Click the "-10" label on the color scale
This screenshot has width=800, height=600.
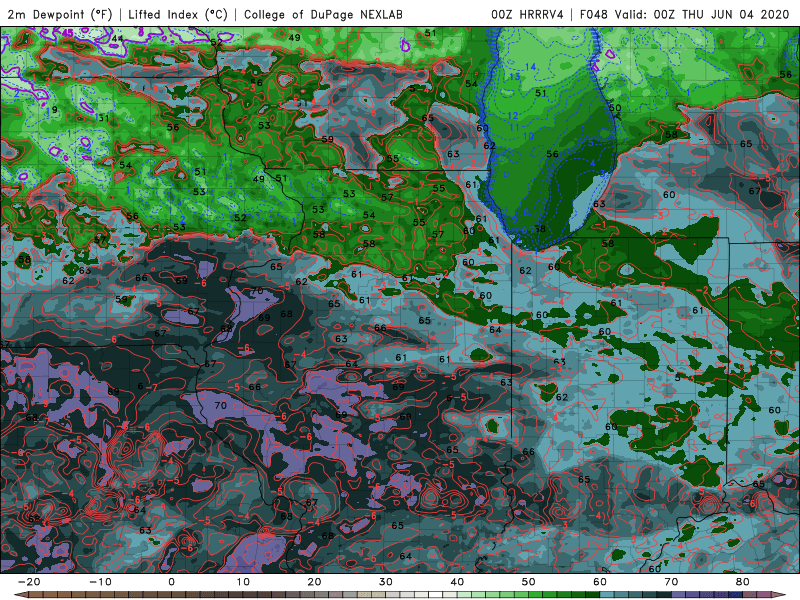tap(100, 582)
